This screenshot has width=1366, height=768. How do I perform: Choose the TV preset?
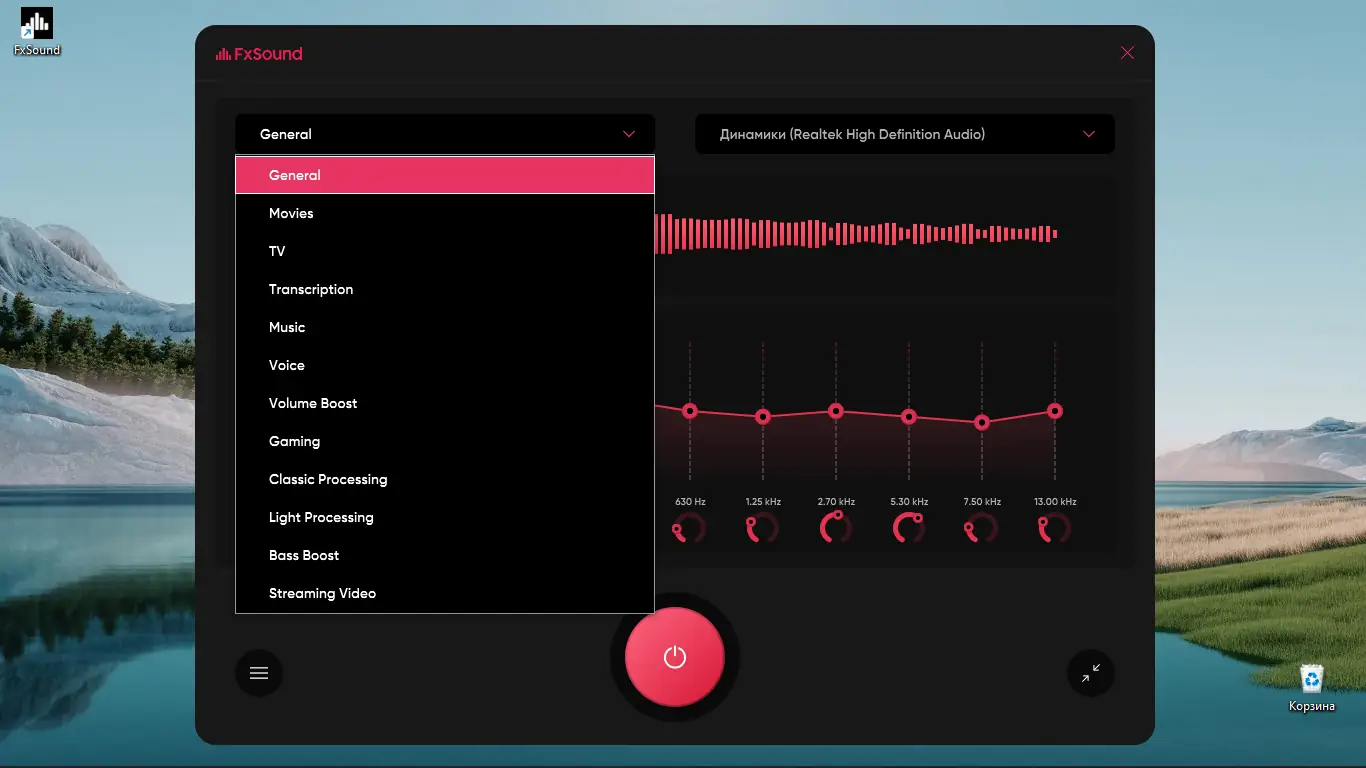click(x=445, y=251)
